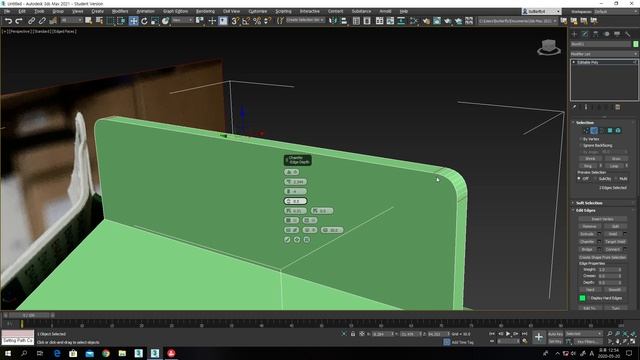The height and width of the screenshot is (360, 640).
Task: Click the Align tool icon
Action: [344, 20]
